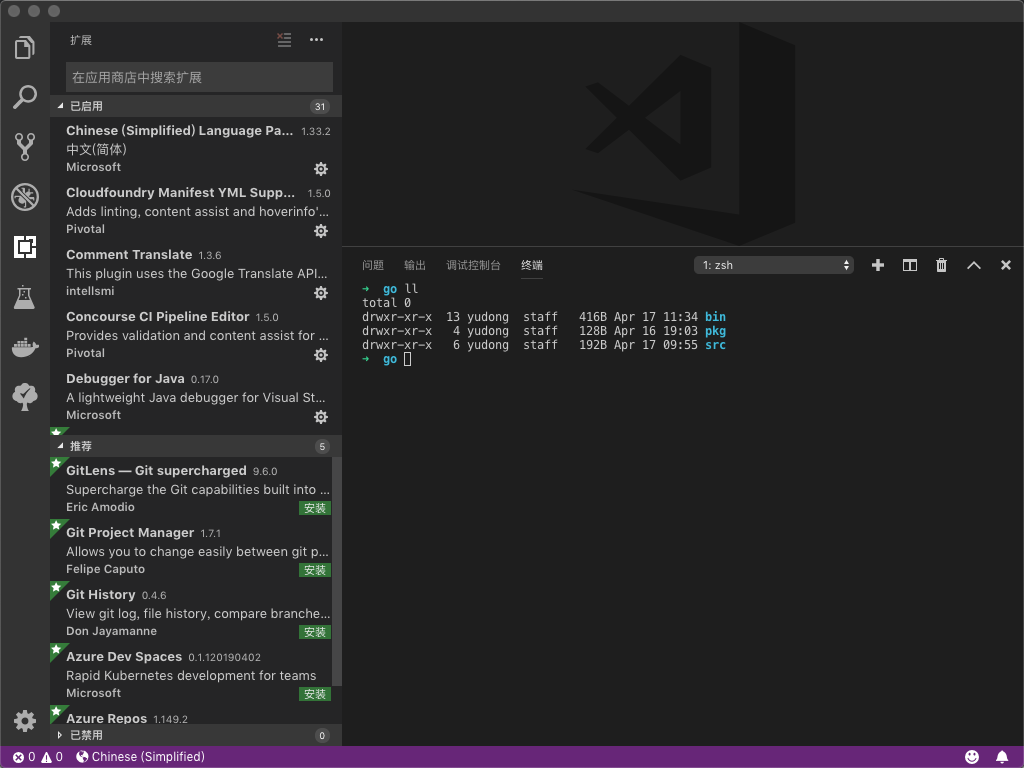This screenshot has height=768, width=1024.
Task: Install the Git History extension
Action: (314, 632)
